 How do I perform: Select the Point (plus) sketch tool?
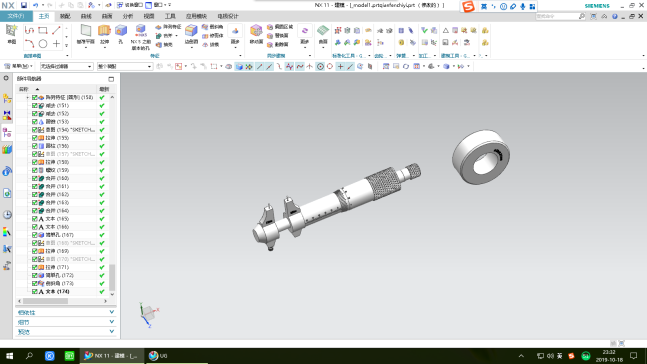(56, 43)
